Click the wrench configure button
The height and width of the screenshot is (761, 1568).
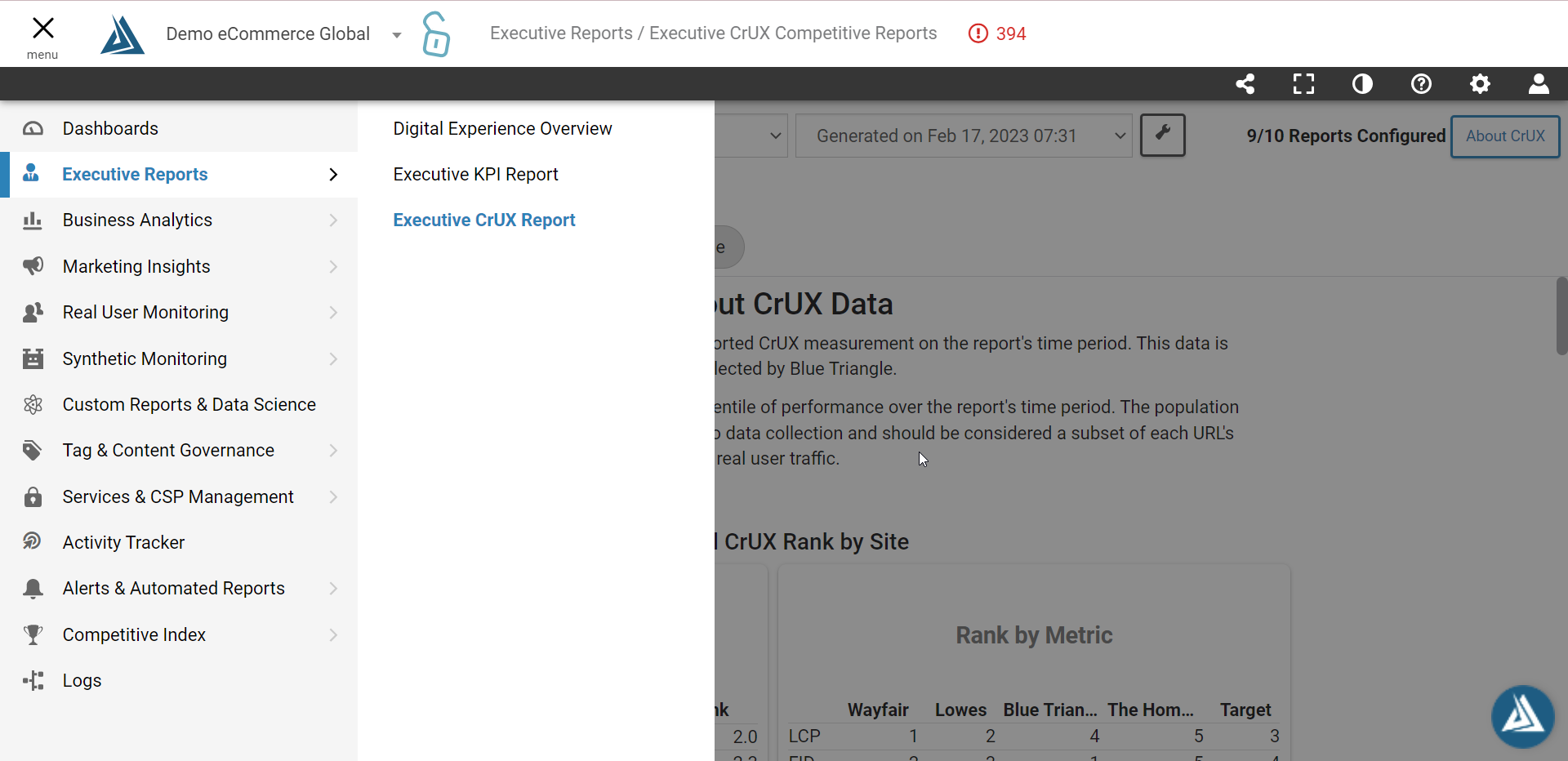(1163, 135)
